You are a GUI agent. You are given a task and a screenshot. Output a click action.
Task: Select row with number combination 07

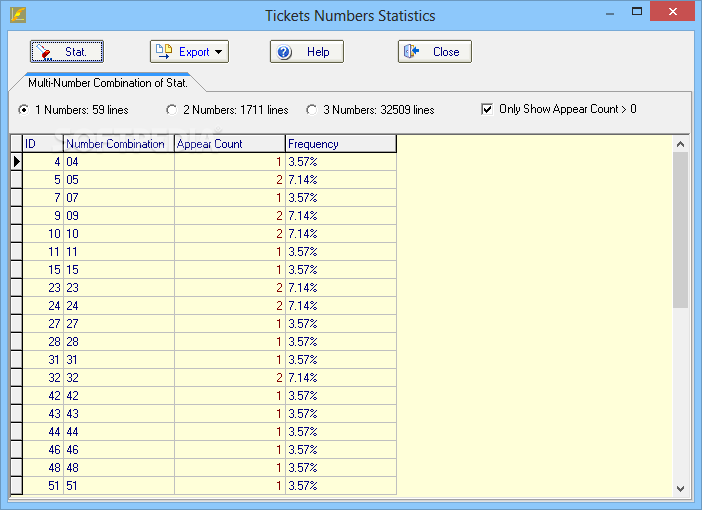click(x=209, y=197)
